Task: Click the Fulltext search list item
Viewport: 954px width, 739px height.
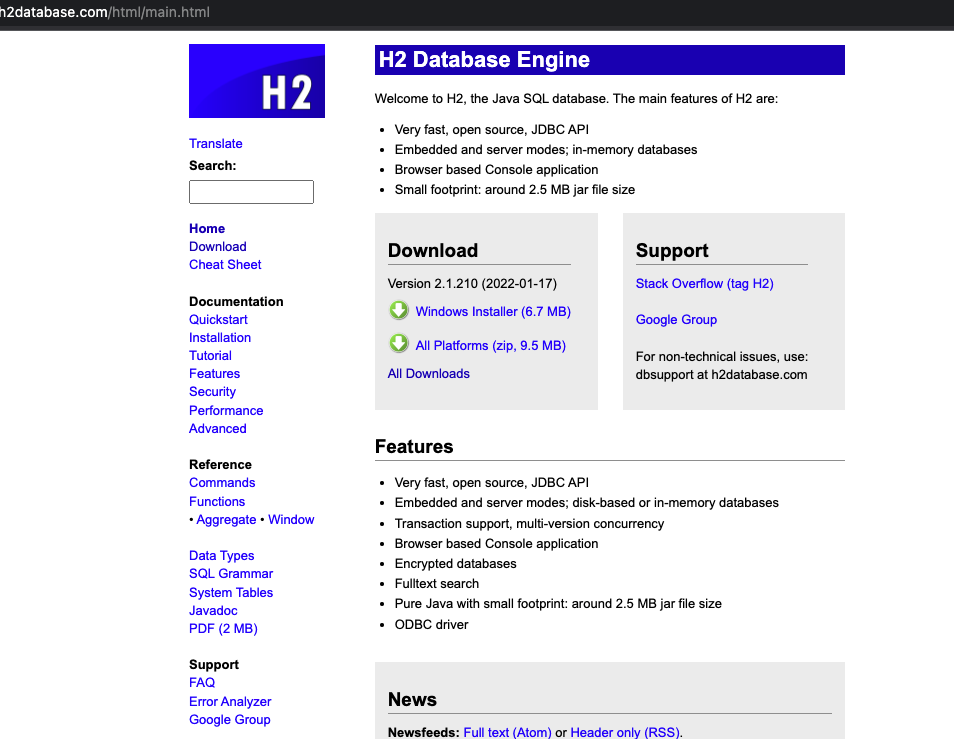Action: (x=437, y=584)
